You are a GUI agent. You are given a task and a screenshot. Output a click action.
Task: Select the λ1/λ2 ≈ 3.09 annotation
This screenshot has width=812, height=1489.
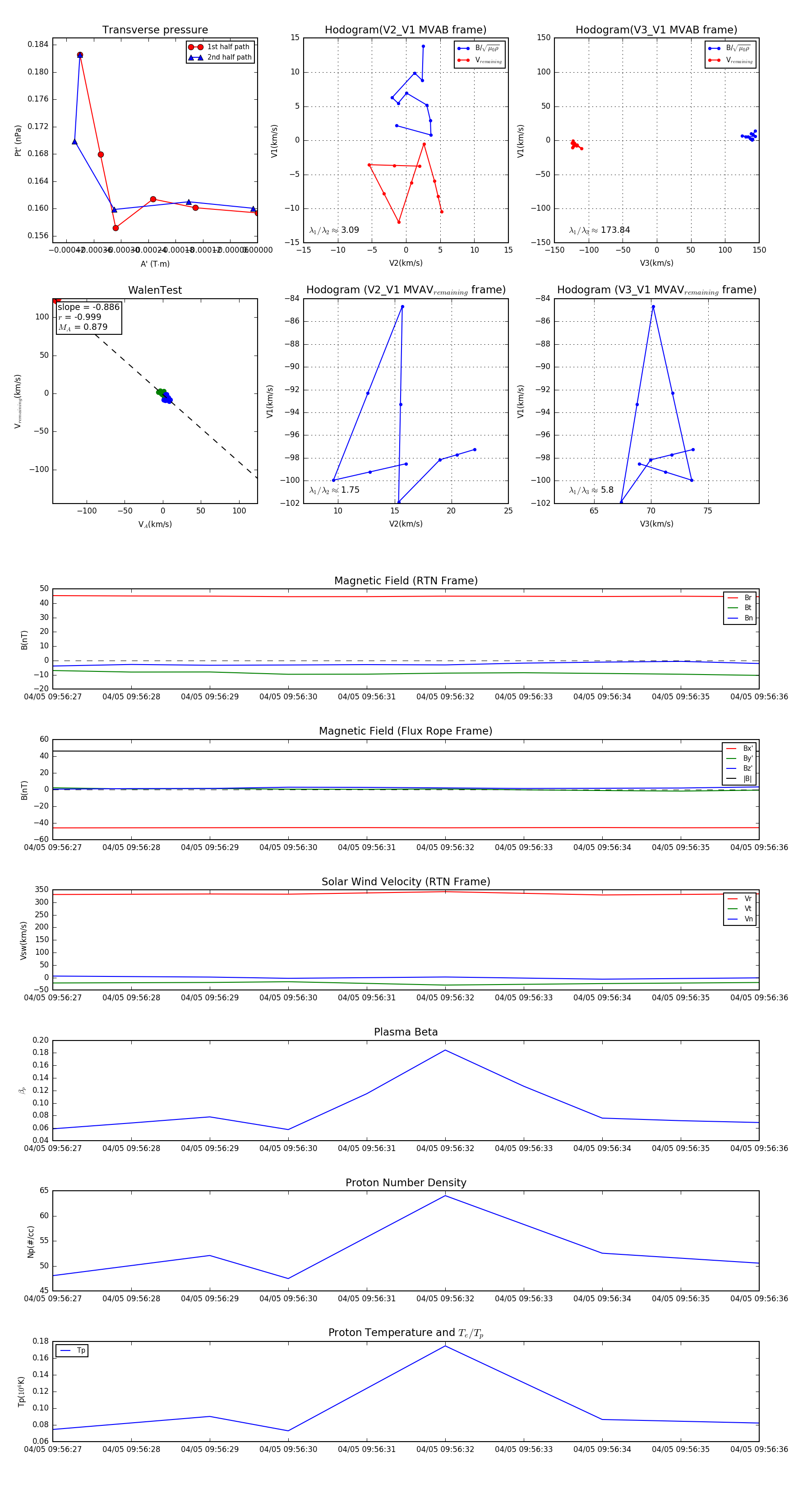click(334, 230)
